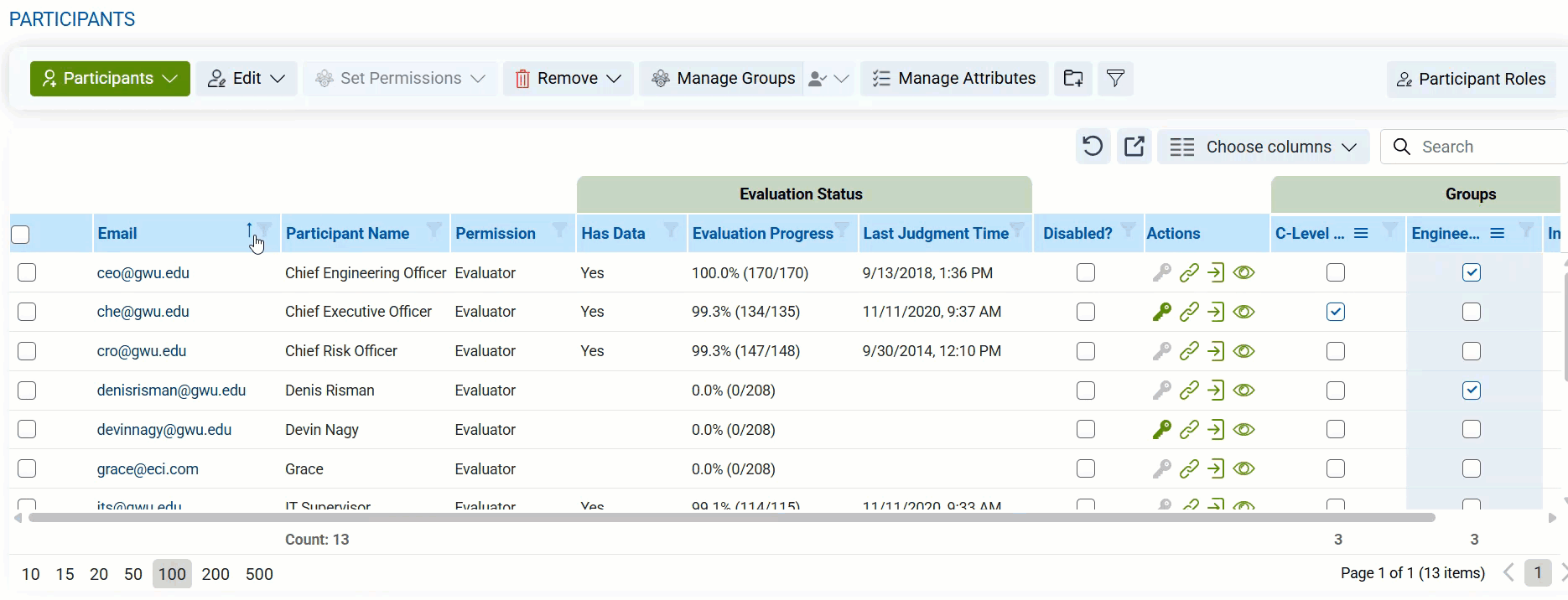Click the link icon for devinnagy@gwu.edu
Screen dimensions: 1568x600
pyautogui.click(x=1189, y=429)
